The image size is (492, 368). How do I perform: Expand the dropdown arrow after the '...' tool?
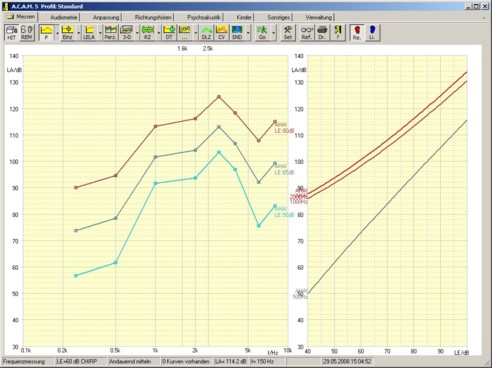(x=196, y=33)
